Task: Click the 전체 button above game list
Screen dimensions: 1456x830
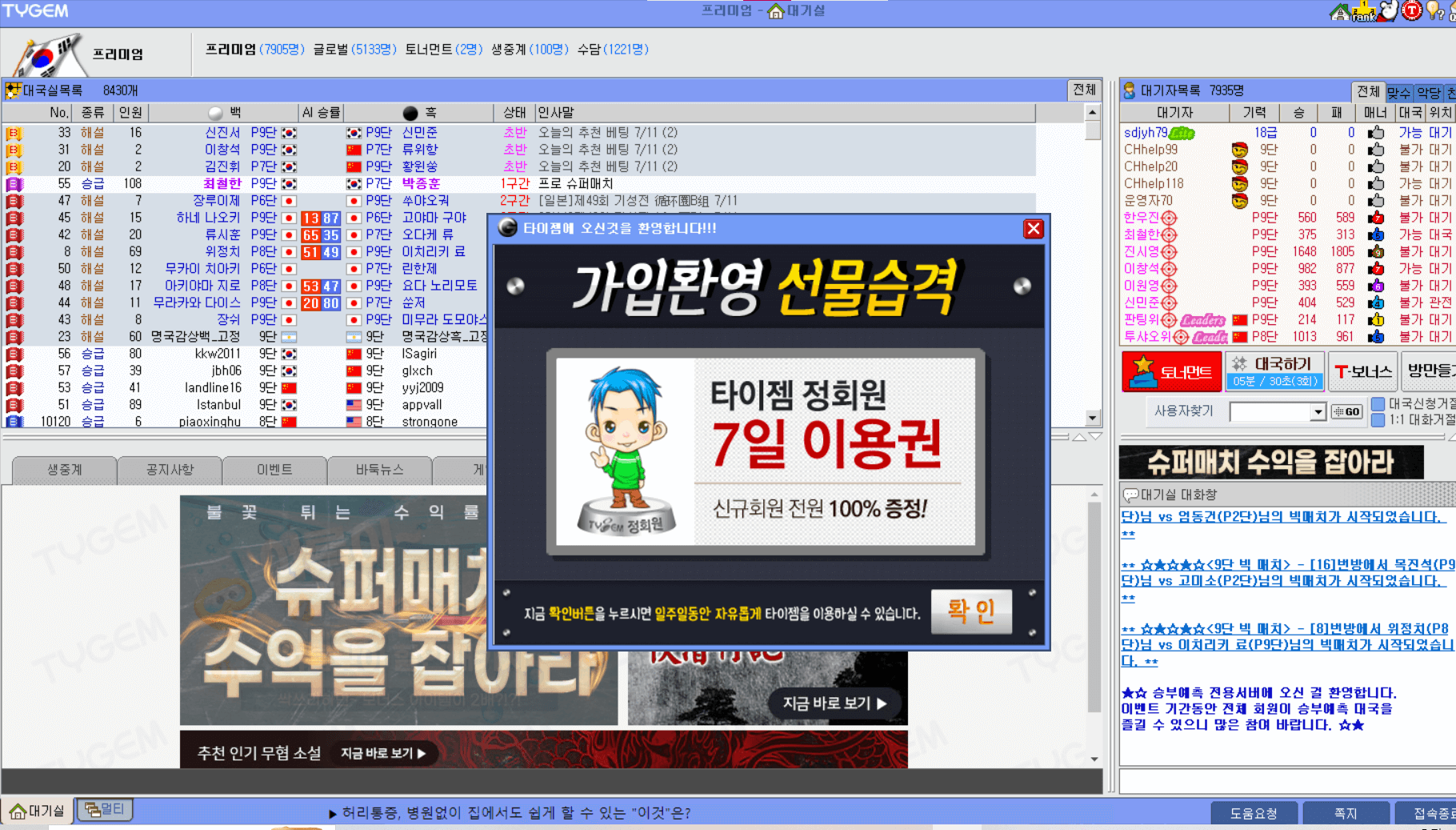Action: tap(1085, 90)
